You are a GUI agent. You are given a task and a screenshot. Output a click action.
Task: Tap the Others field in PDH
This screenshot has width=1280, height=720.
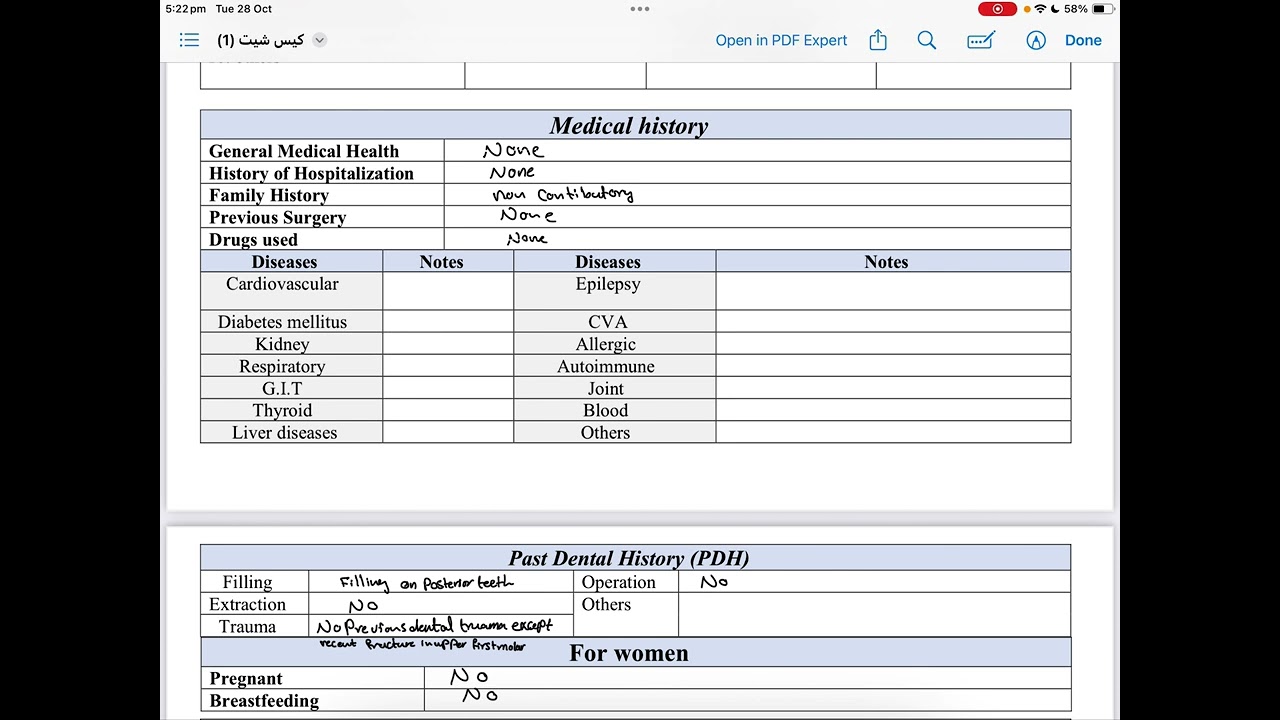[x=874, y=614]
